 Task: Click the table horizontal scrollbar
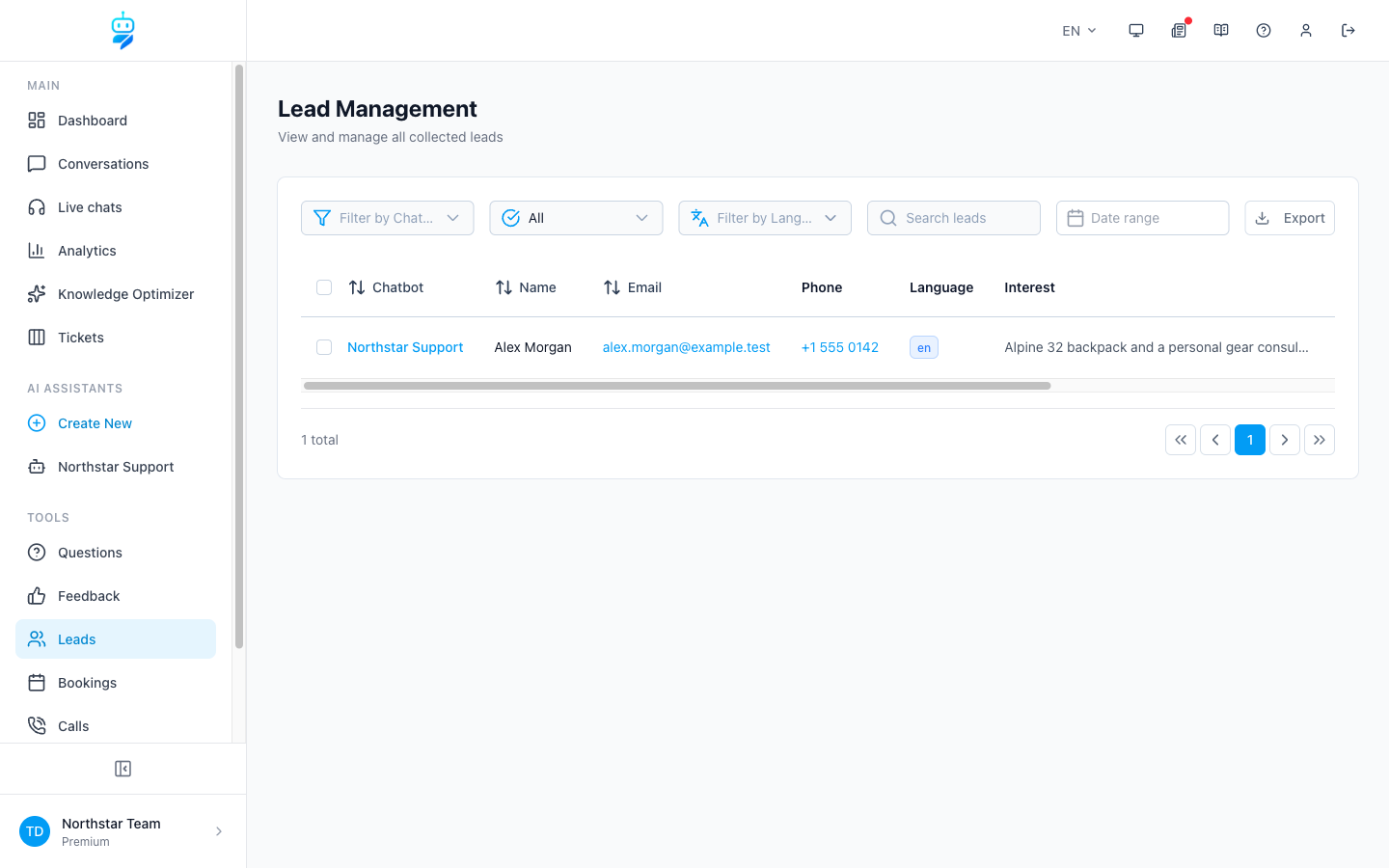pos(677,386)
